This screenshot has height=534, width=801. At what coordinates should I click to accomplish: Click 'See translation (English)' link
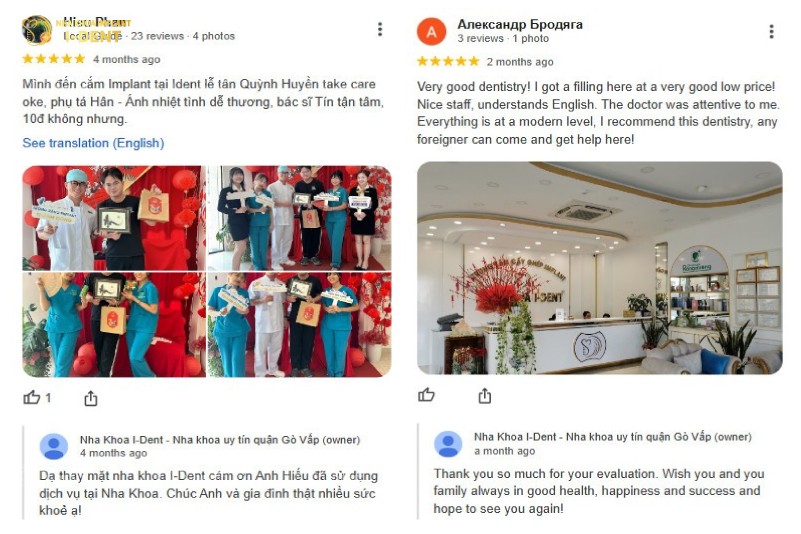pyautogui.click(x=93, y=143)
